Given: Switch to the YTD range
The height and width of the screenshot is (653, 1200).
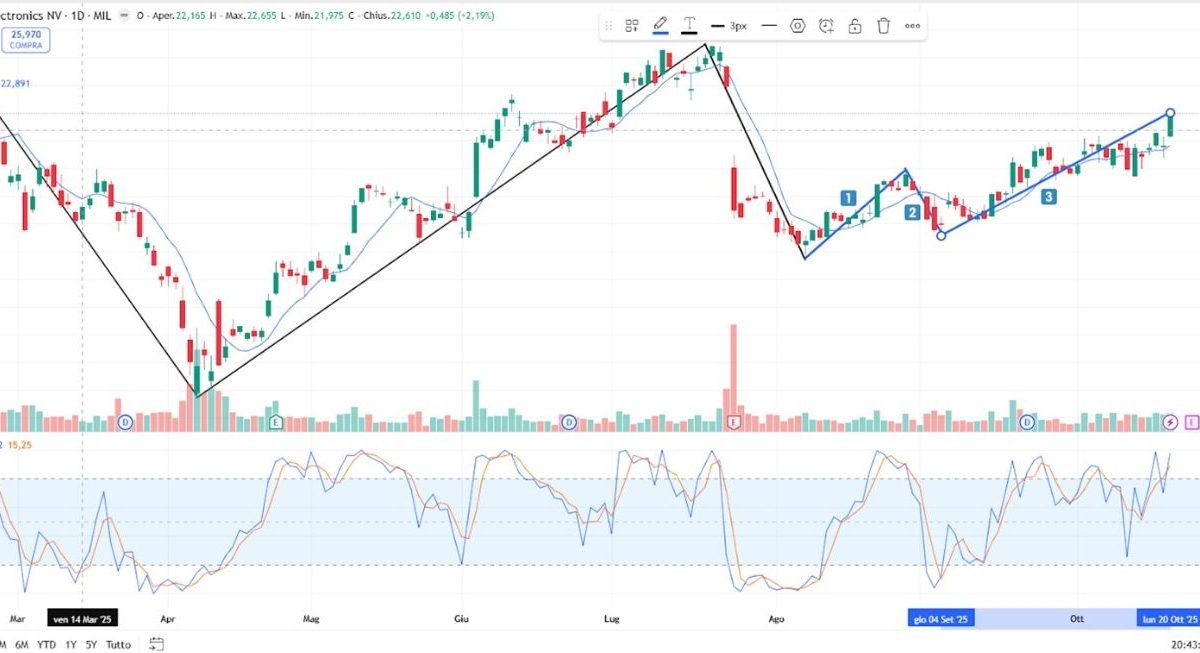Looking at the screenshot, I should coord(46,645).
